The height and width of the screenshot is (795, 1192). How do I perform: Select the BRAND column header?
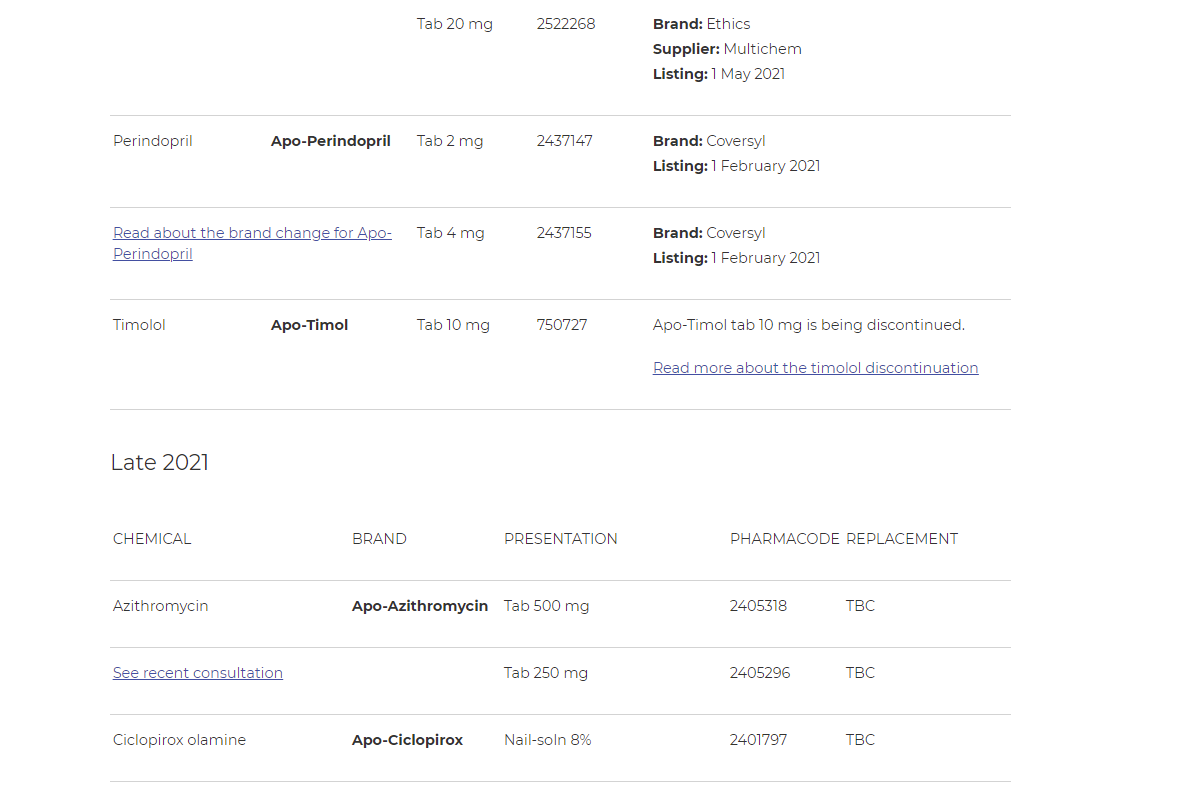[379, 539]
